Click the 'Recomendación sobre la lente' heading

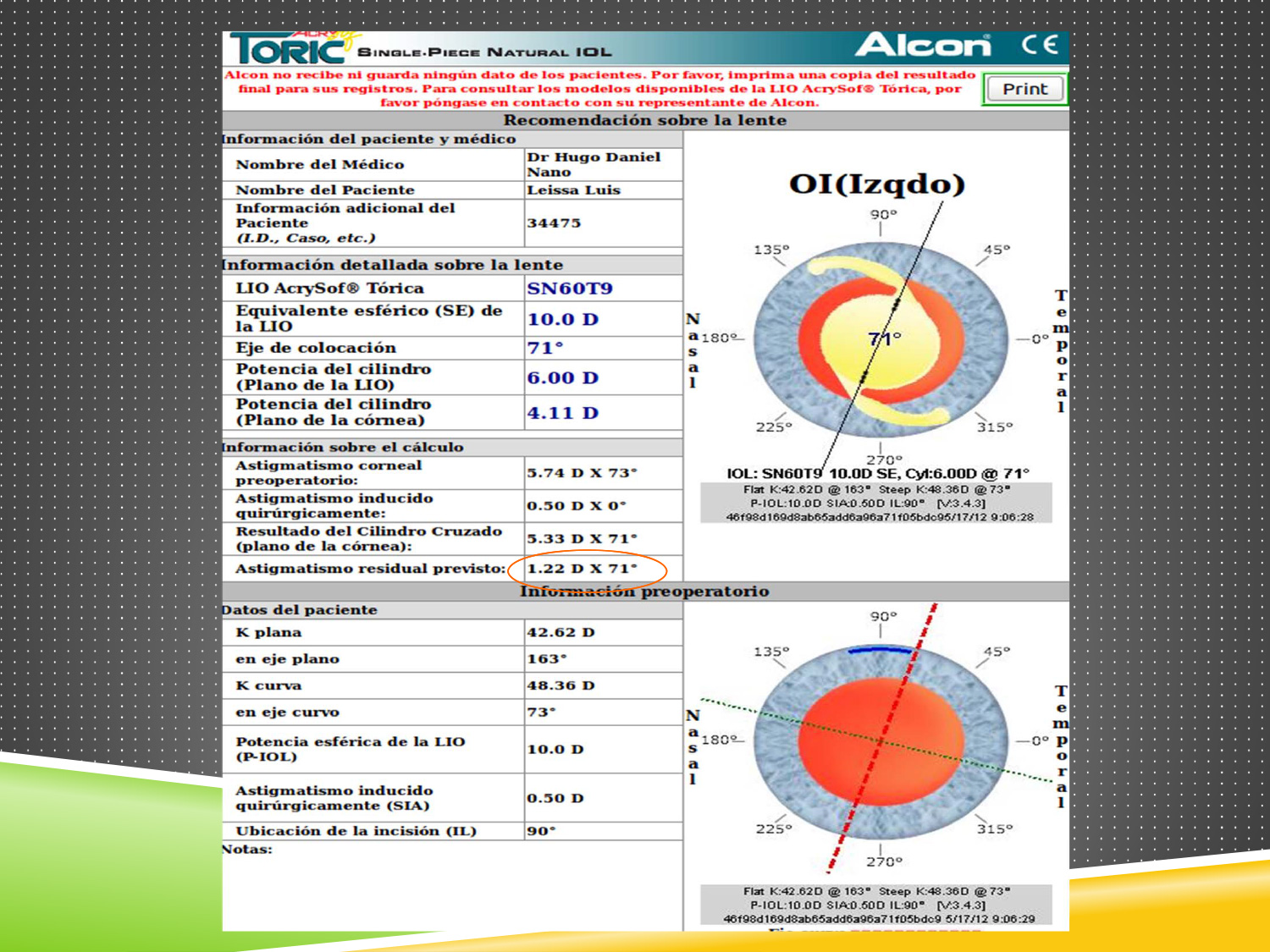(x=645, y=120)
